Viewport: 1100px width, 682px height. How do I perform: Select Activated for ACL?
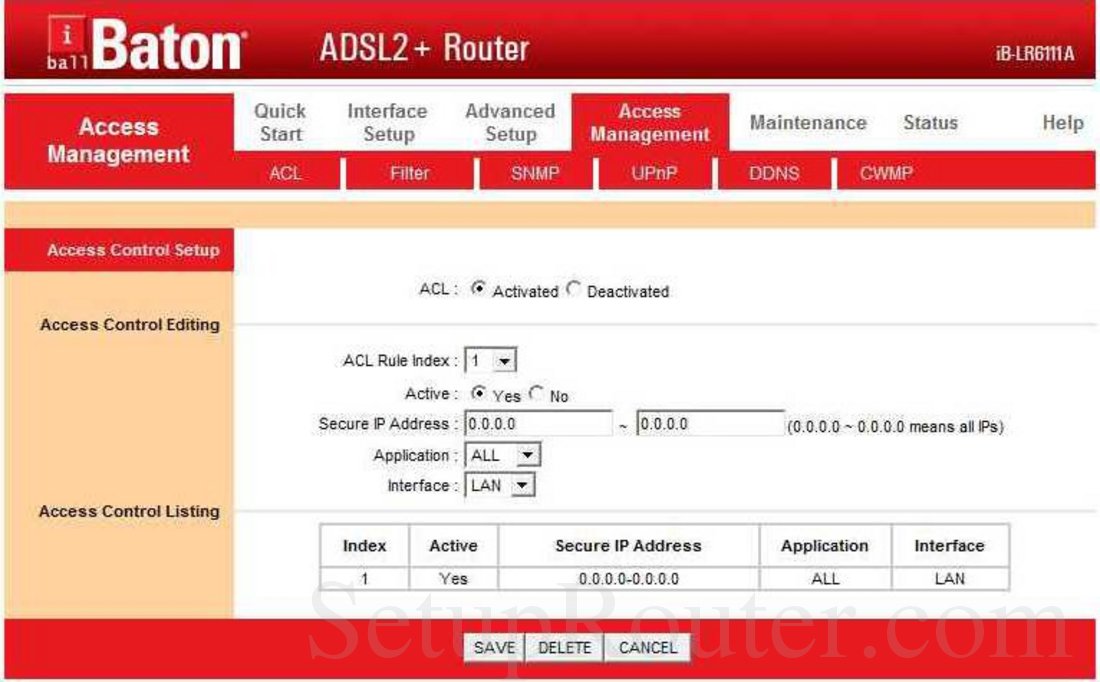pos(476,291)
